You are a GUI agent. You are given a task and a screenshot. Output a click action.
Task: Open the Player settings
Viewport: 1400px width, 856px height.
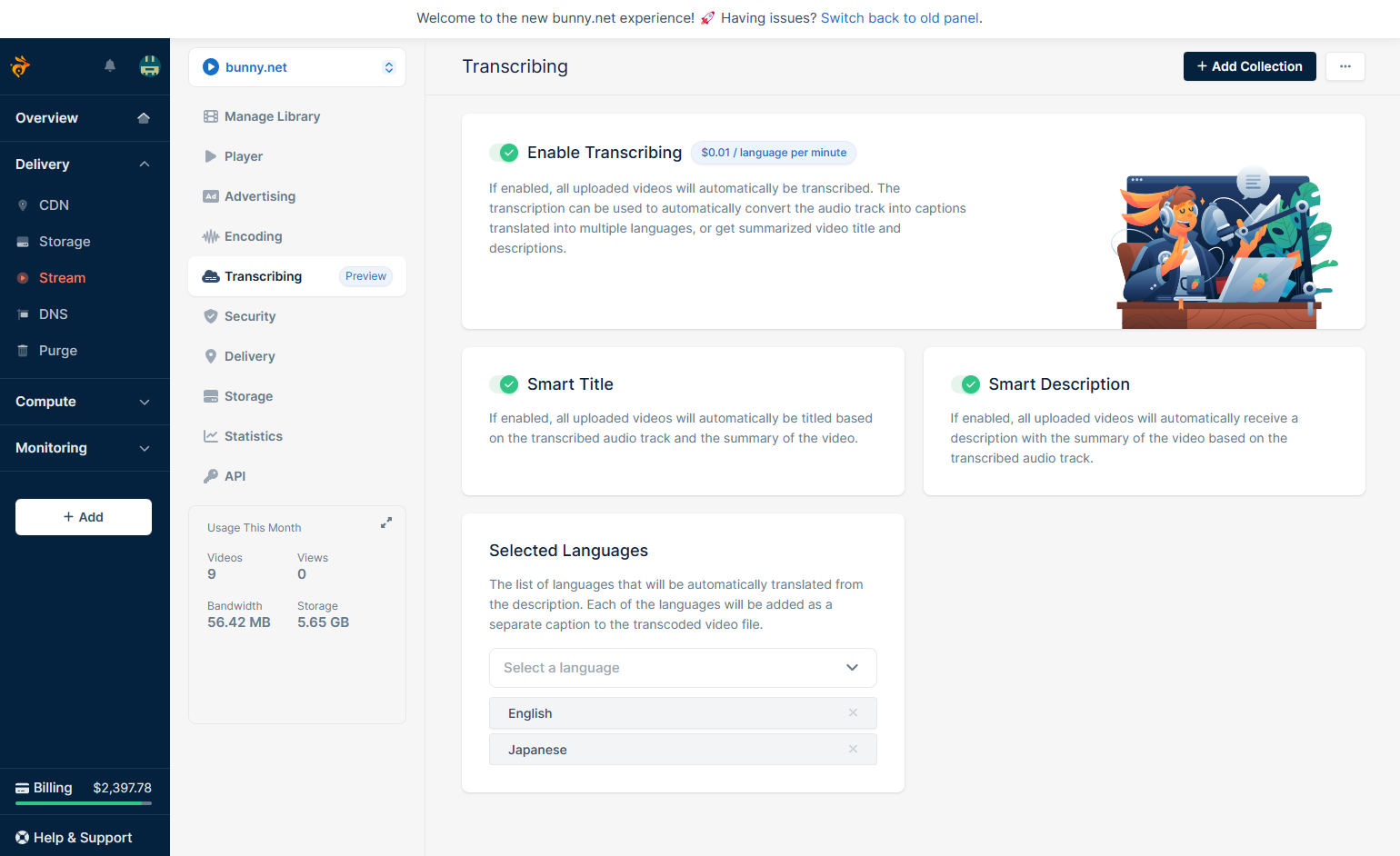tap(243, 156)
